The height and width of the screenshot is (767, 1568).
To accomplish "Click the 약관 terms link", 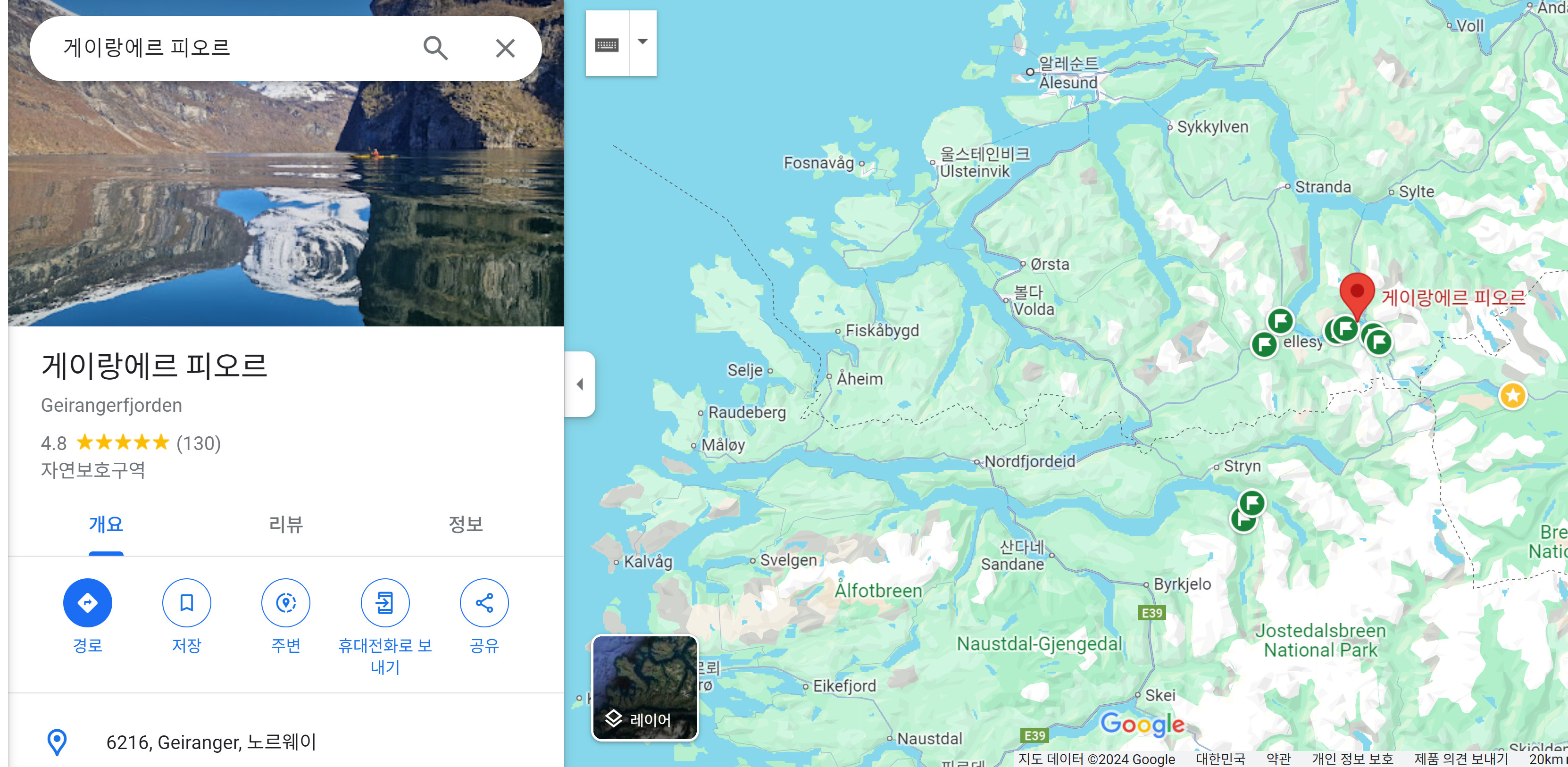I will coord(1278,759).
